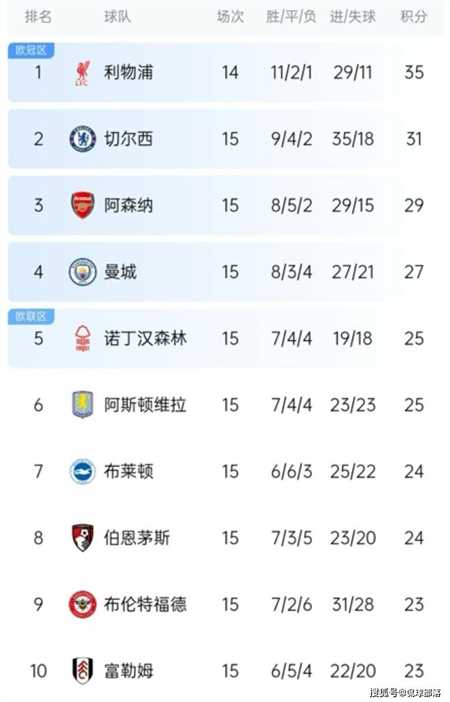Image resolution: width=450 pixels, height=702 pixels.
Task: Click the Aston Villa crest
Action: (83, 404)
